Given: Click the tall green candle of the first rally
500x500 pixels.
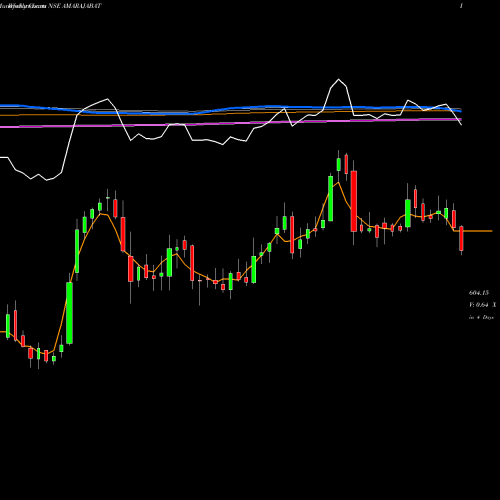Looking at the screenshot, I should point(69,313).
